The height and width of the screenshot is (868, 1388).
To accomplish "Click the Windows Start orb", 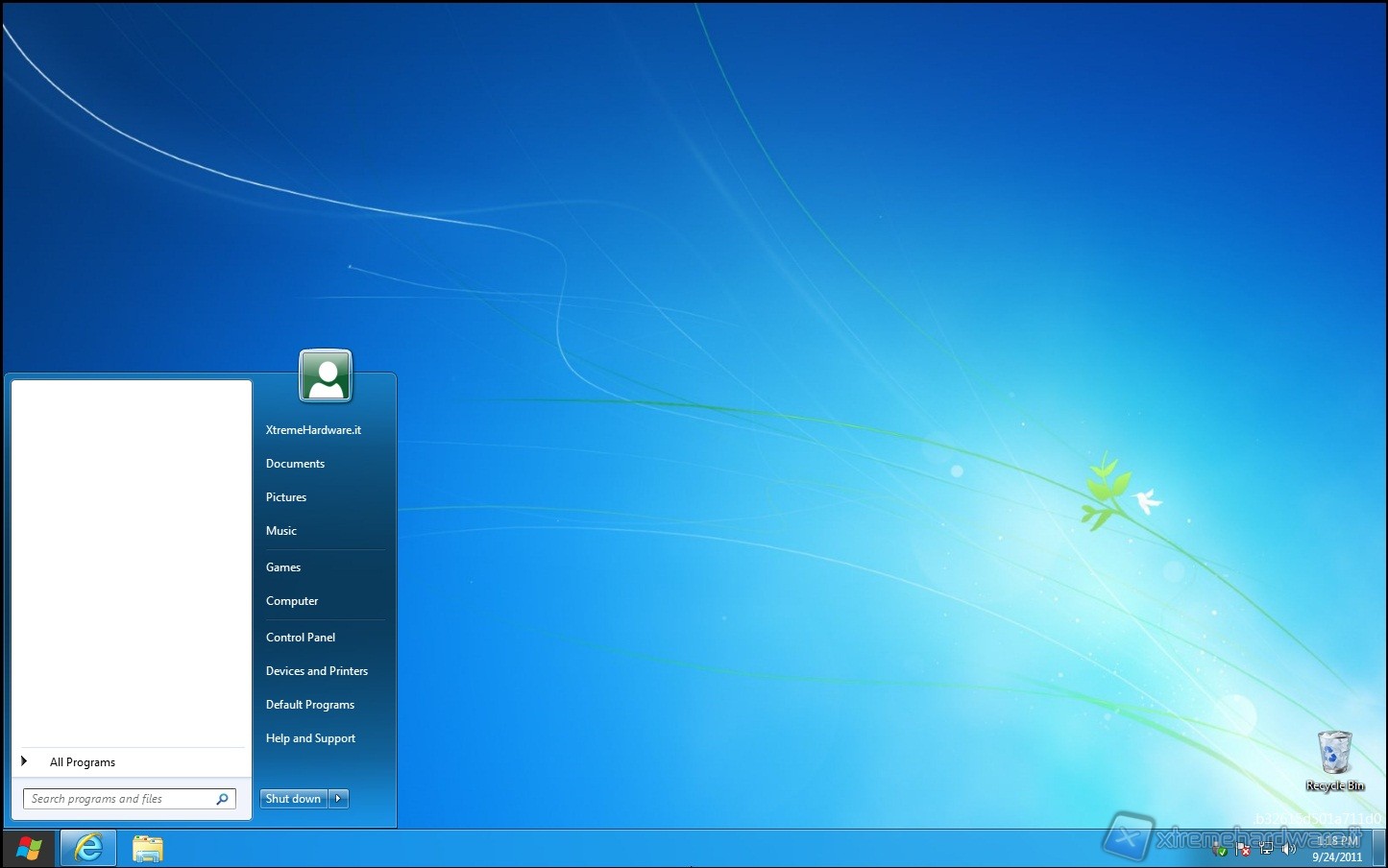I will tap(29, 849).
